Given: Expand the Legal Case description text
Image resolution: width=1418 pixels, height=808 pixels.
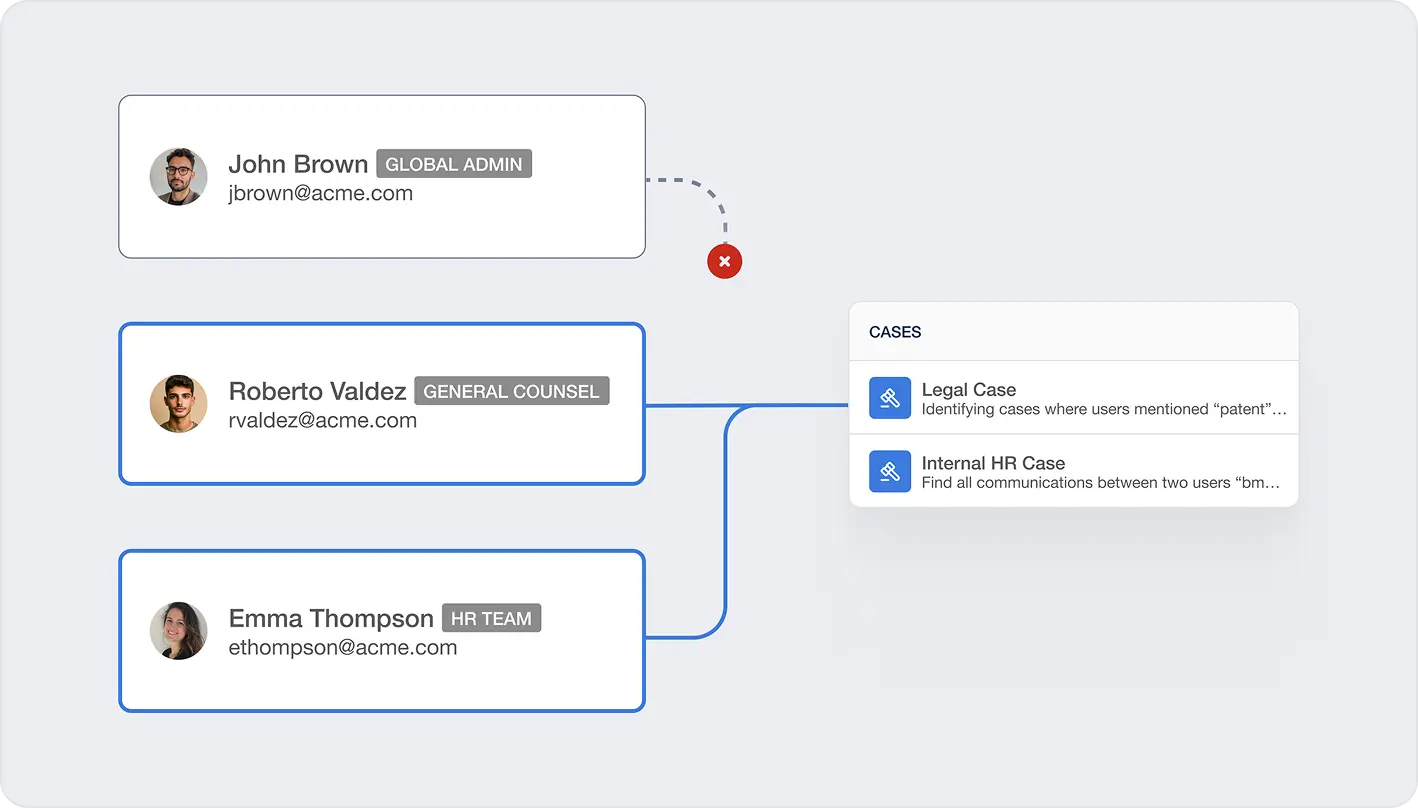Looking at the screenshot, I should click(x=1100, y=409).
